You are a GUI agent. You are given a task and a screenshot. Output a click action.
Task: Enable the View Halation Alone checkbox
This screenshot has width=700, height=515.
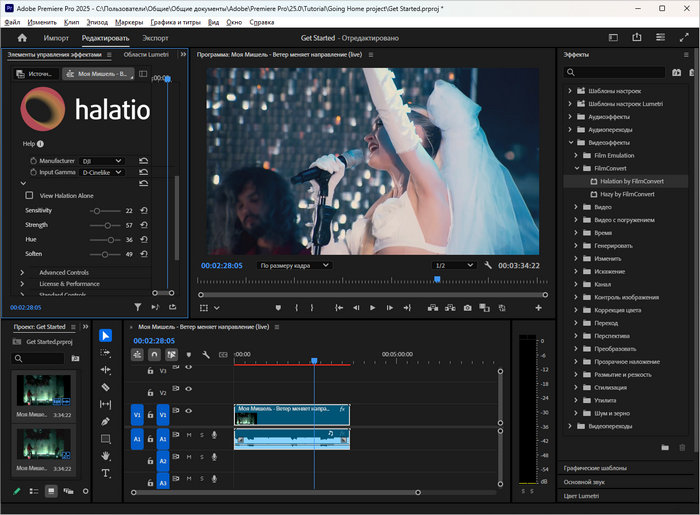click(29, 195)
